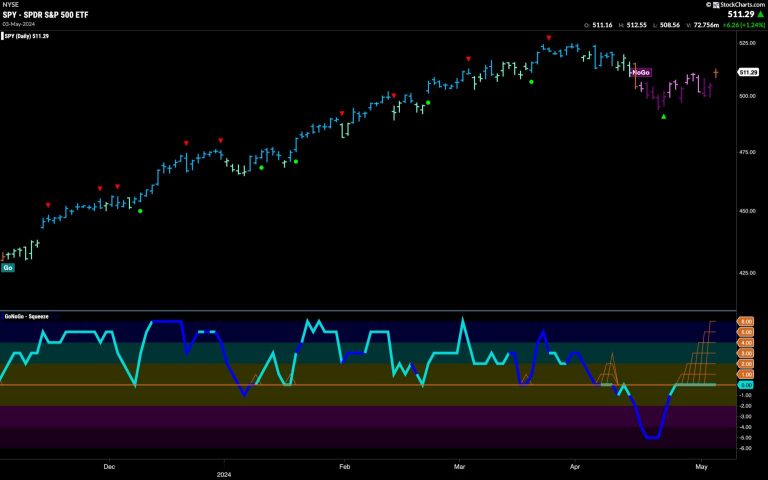
Task: Click the SPY (Daily) 511.29 legend label
Action: tap(26, 36)
